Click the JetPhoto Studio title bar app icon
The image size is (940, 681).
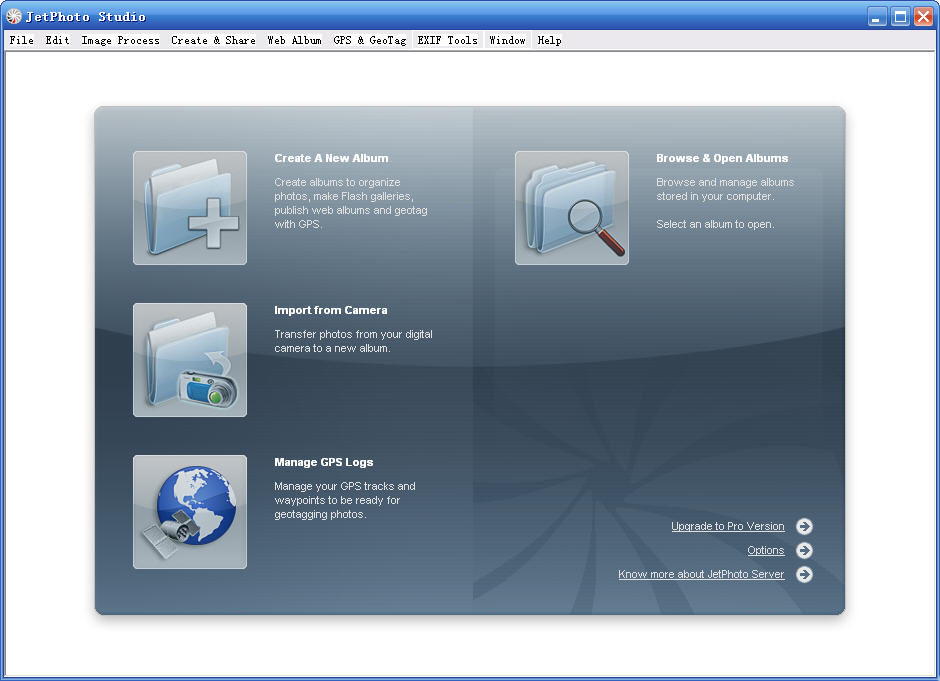14,16
